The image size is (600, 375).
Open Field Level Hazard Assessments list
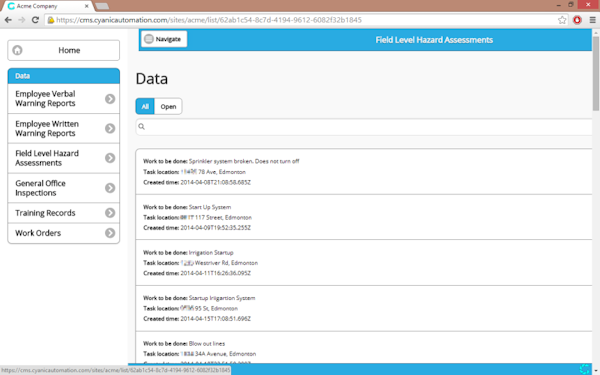[x=64, y=158]
